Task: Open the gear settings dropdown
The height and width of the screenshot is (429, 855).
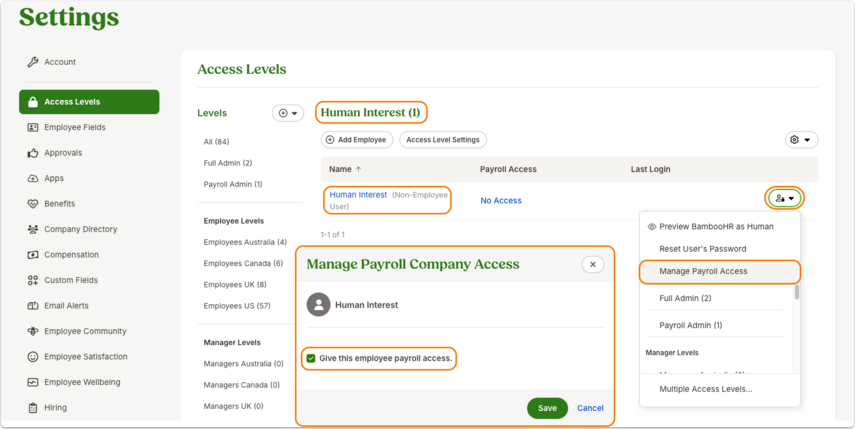Action: (801, 140)
